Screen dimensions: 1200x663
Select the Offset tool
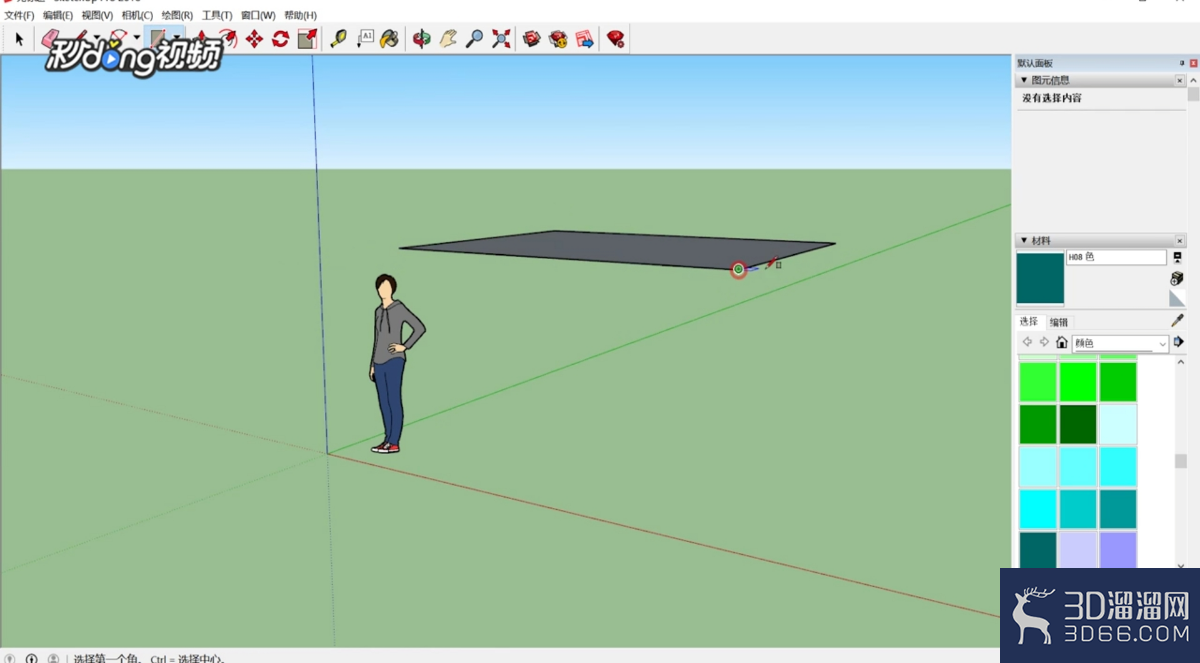tap(229, 39)
